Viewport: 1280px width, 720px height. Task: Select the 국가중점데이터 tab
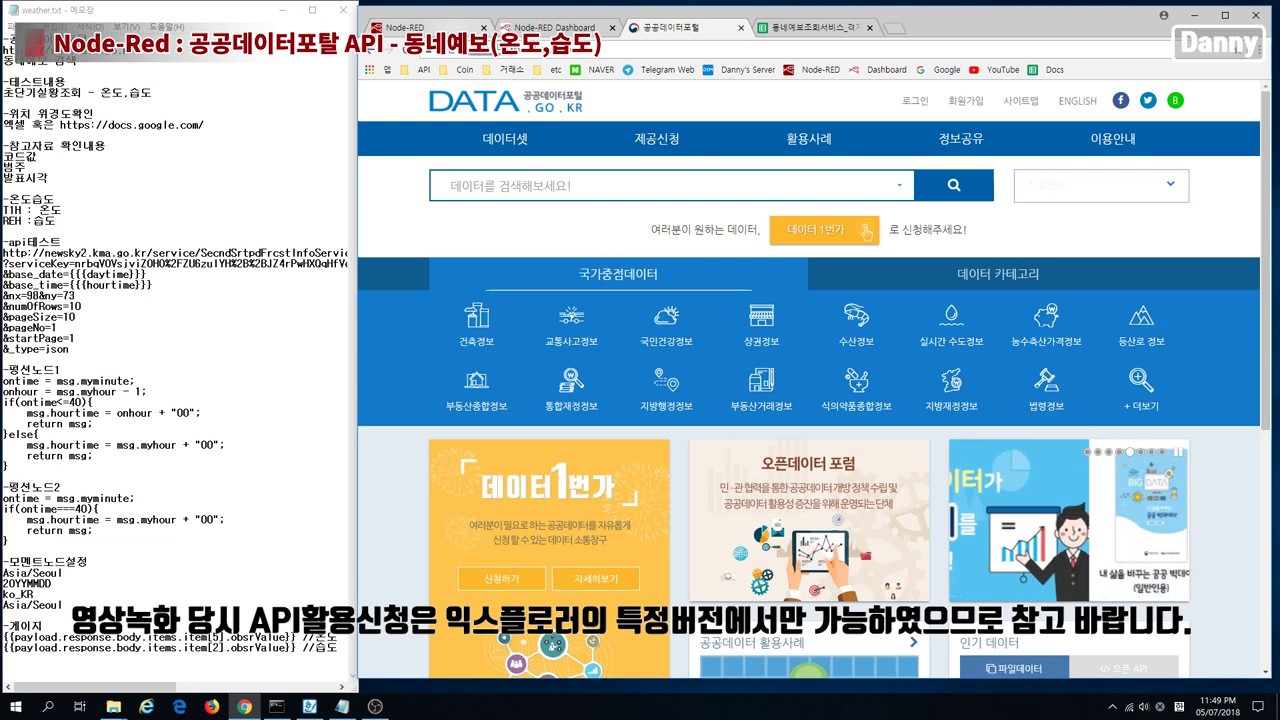point(618,274)
